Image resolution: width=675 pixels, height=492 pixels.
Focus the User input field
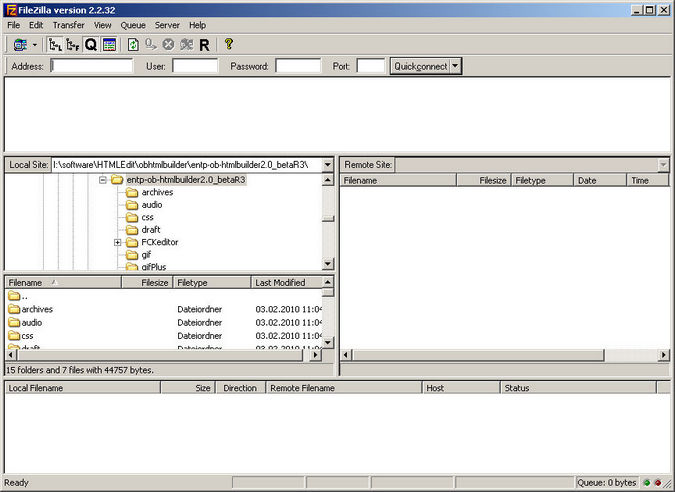(x=195, y=66)
